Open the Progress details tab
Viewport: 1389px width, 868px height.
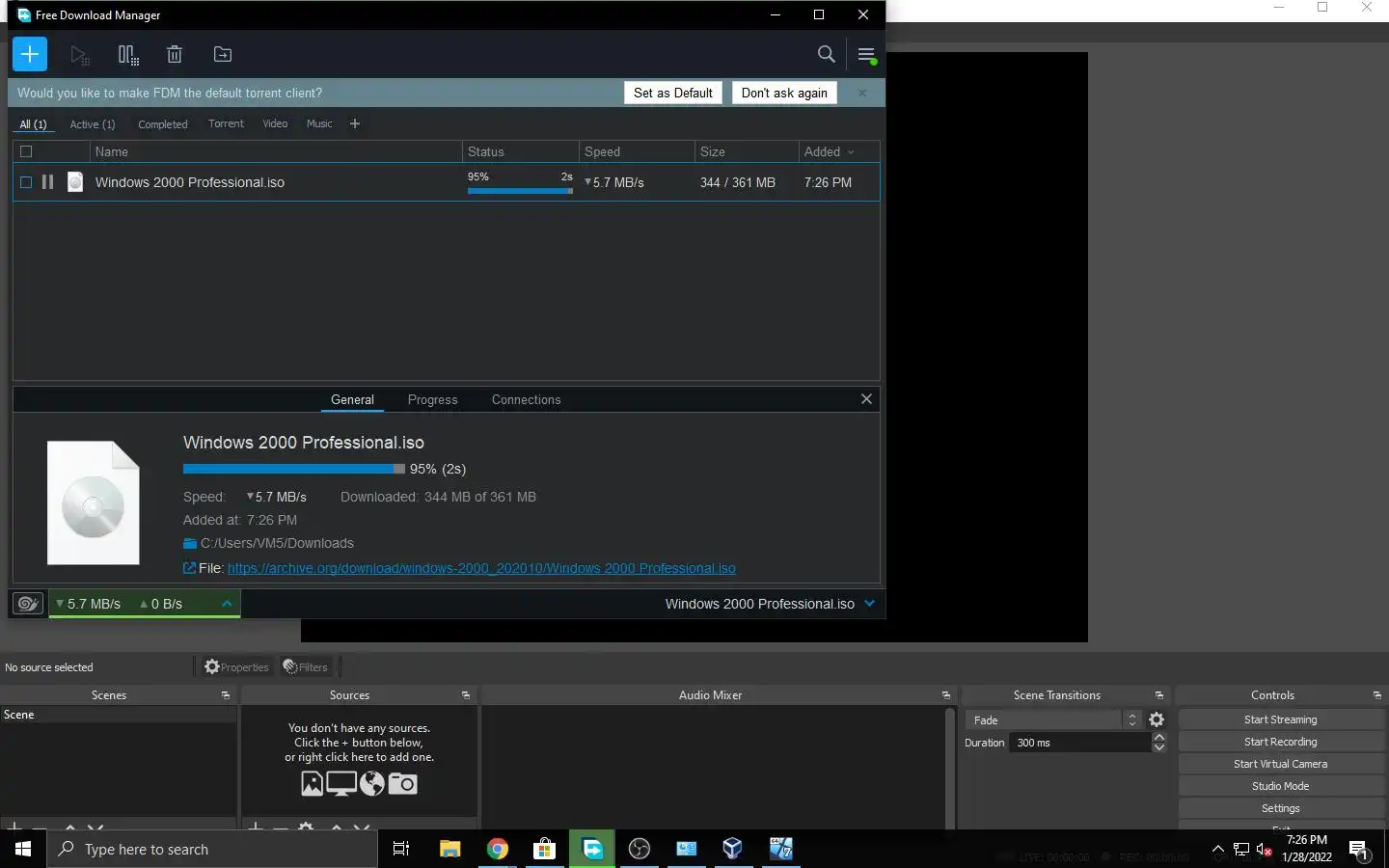click(x=432, y=399)
